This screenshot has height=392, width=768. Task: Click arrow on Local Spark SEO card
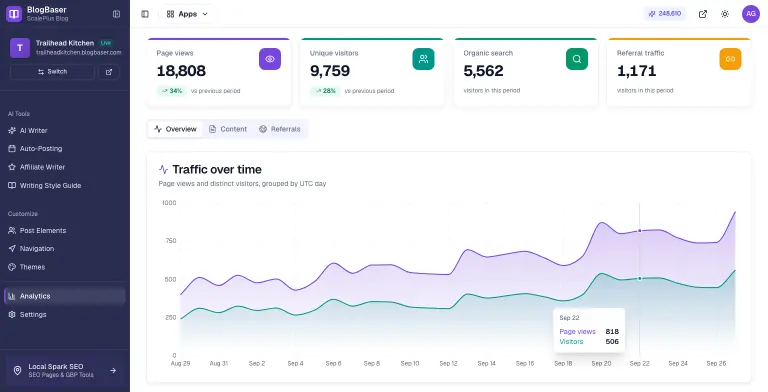click(x=113, y=370)
